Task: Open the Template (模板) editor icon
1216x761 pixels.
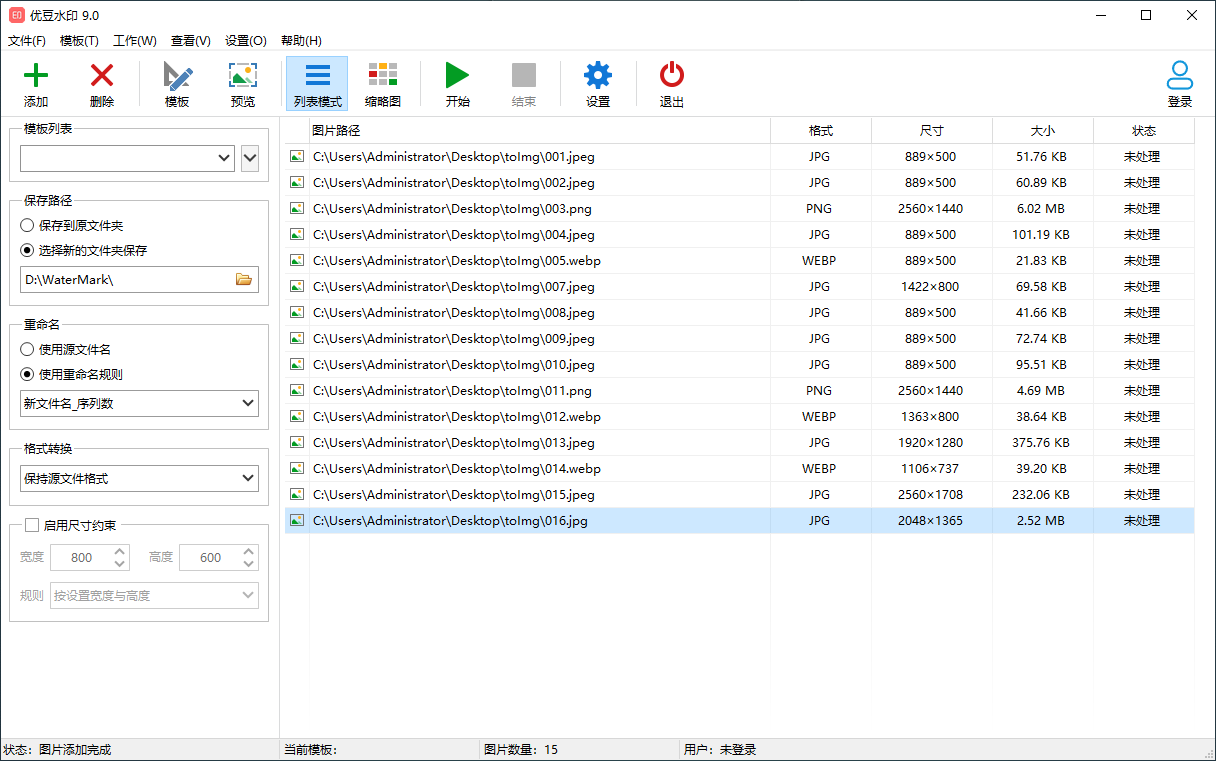Action: click(177, 75)
